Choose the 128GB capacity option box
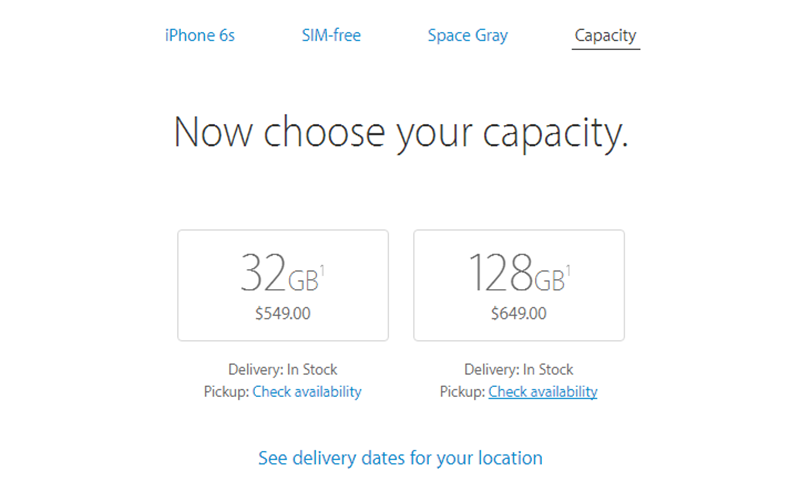The height and width of the screenshot is (491, 800). pyautogui.click(x=519, y=285)
